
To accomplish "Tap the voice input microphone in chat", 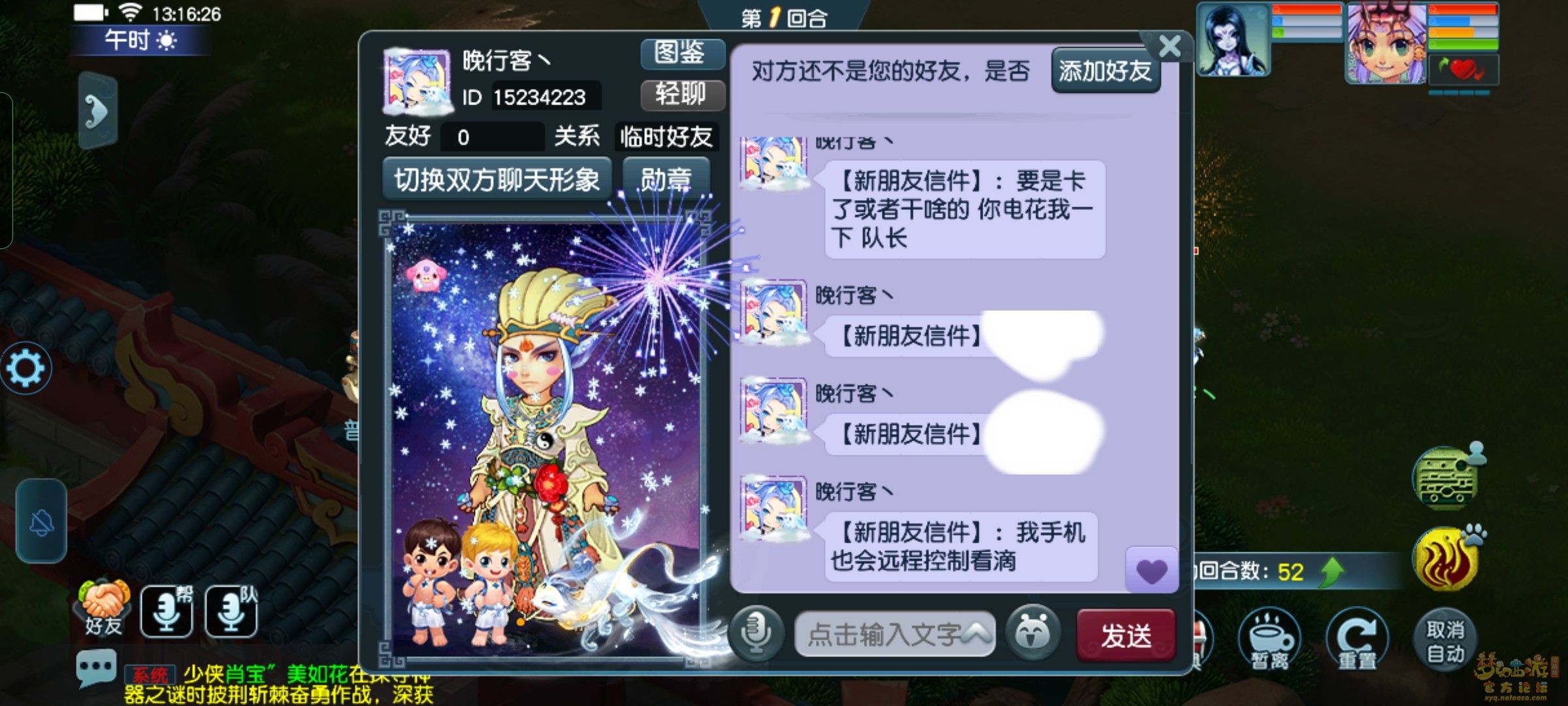I will tap(756, 633).
